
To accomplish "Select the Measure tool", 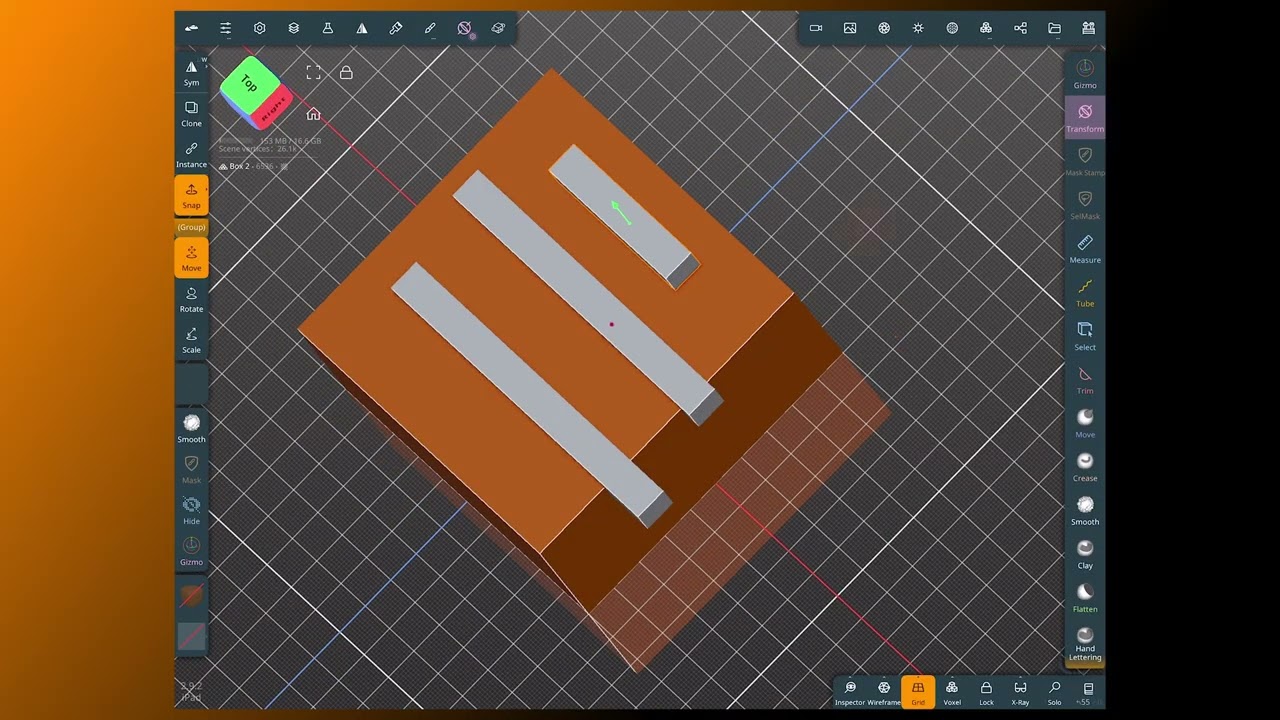I will pos(1085,248).
